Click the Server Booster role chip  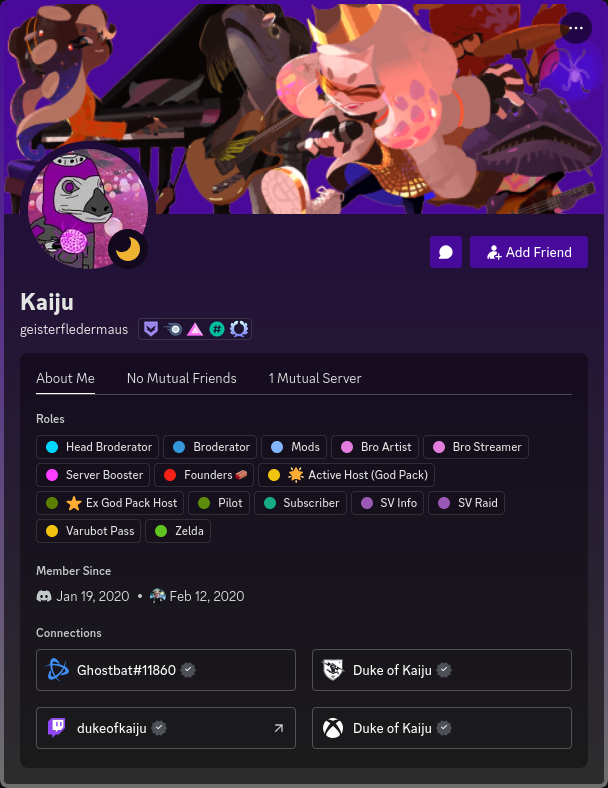click(x=93, y=475)
